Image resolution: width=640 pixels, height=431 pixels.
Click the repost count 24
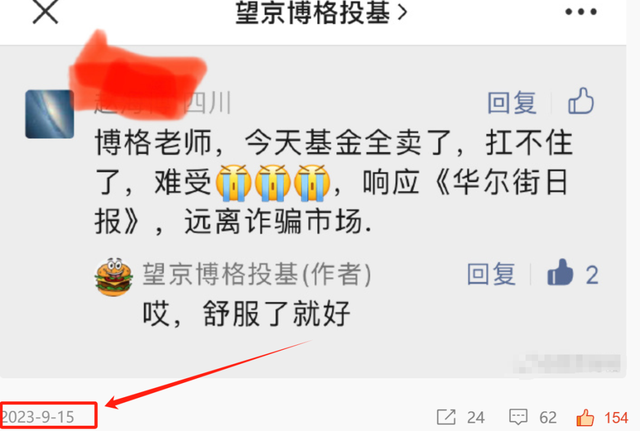point(476,418)
